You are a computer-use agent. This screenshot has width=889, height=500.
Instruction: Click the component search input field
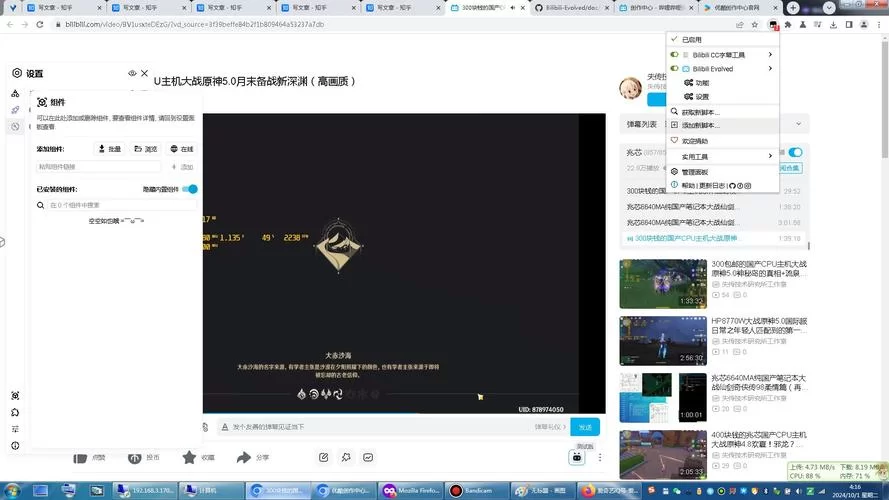[122, 205]
